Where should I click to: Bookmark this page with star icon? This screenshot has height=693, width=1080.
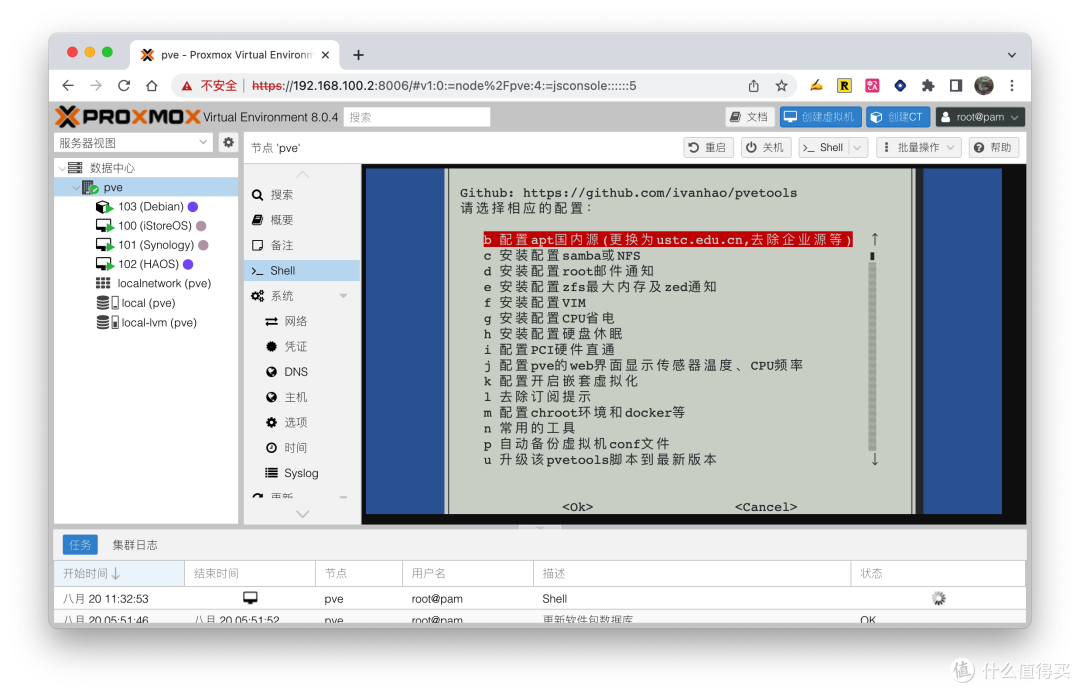(x=781, y=85)
